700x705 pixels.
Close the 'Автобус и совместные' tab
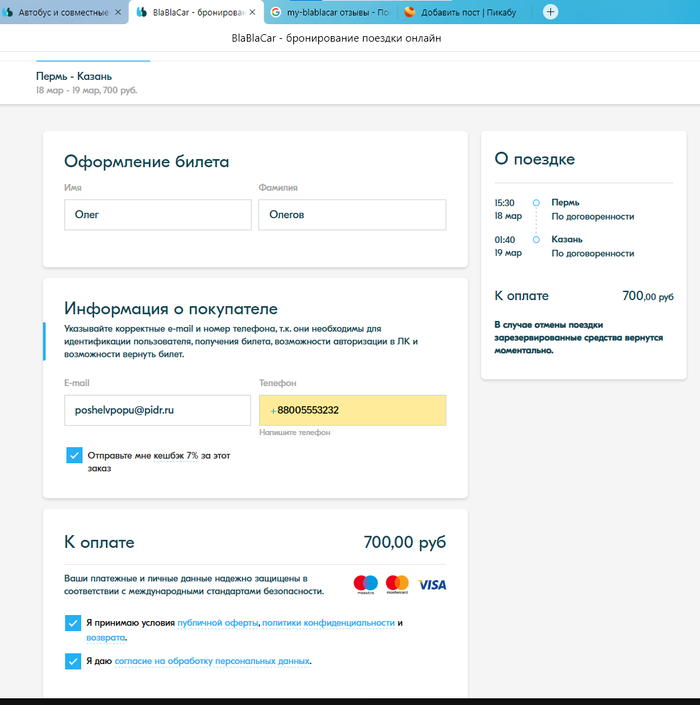[118, 12]
